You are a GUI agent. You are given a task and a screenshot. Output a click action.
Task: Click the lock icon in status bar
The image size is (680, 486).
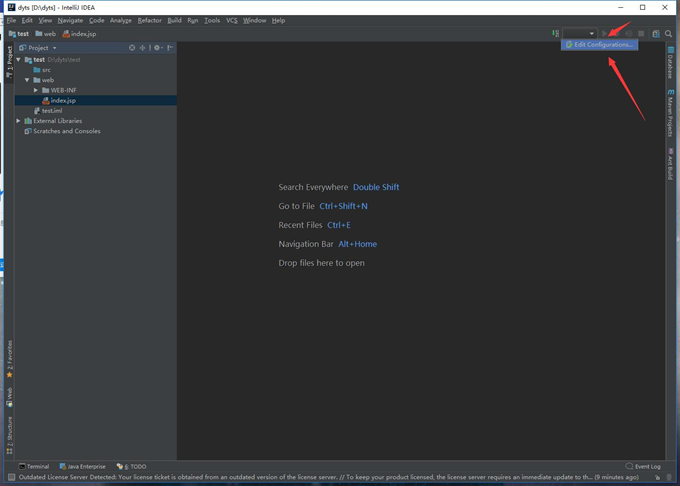tap(657, 477)
